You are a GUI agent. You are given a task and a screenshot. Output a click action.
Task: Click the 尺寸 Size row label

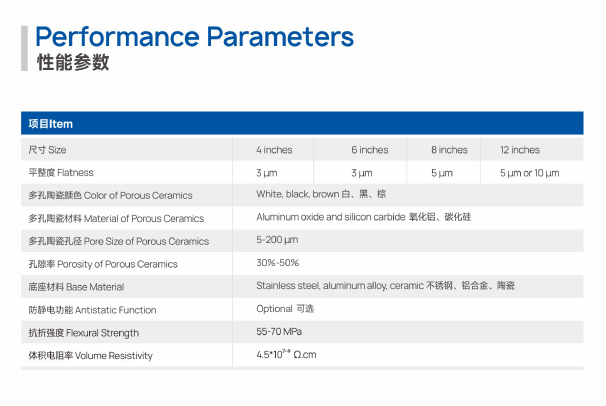tap(47, 150)
